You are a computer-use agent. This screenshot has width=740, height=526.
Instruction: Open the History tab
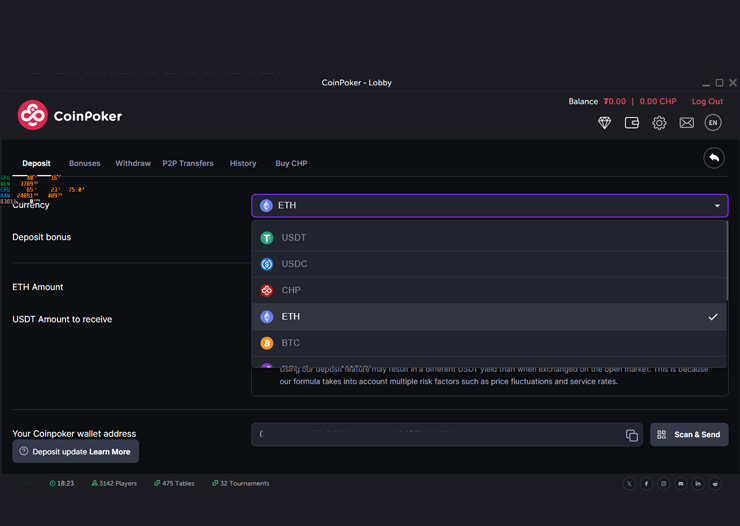click(x=243, y=163)
